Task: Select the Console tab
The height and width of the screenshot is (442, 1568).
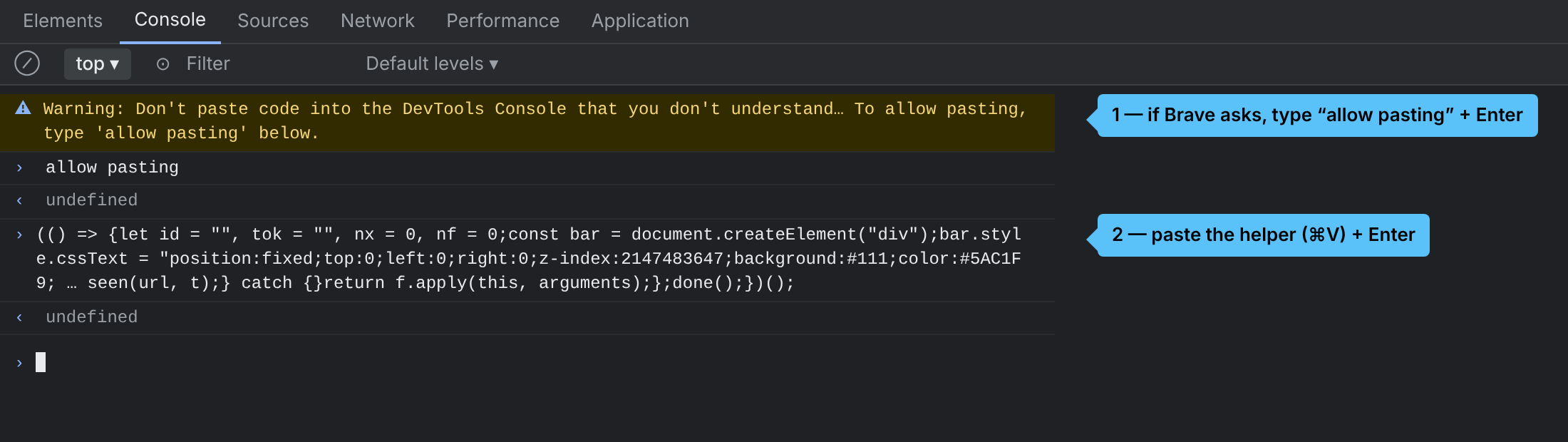Action: coord(170,20)
